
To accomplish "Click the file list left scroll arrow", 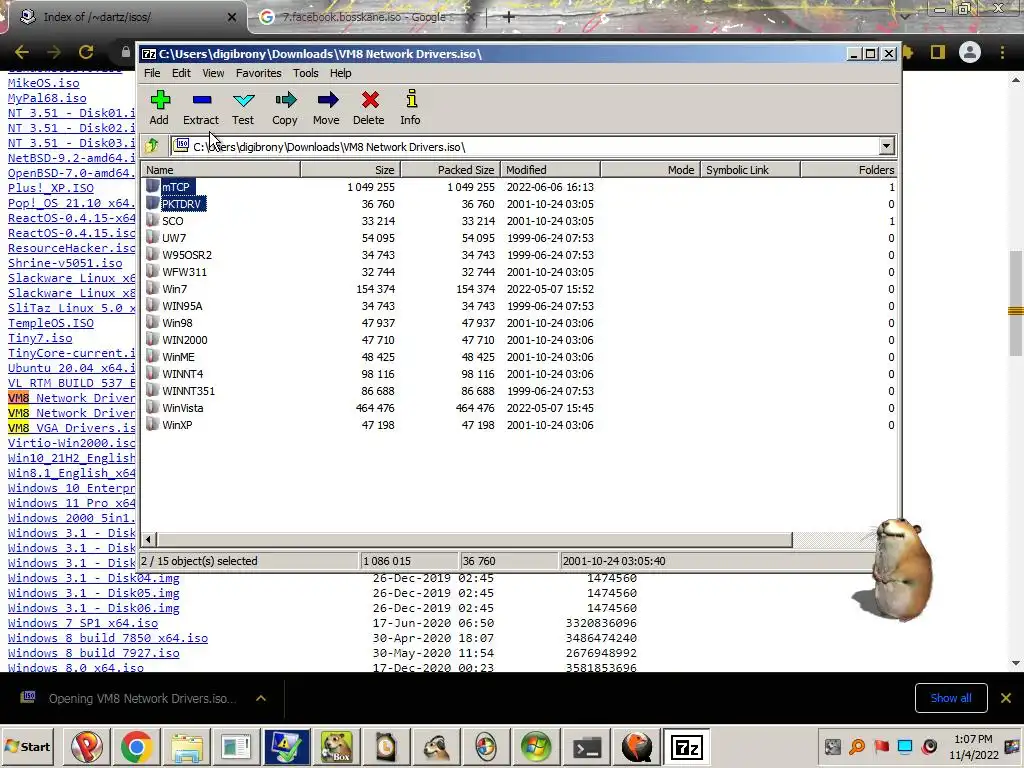I will [x=149, y=539].
